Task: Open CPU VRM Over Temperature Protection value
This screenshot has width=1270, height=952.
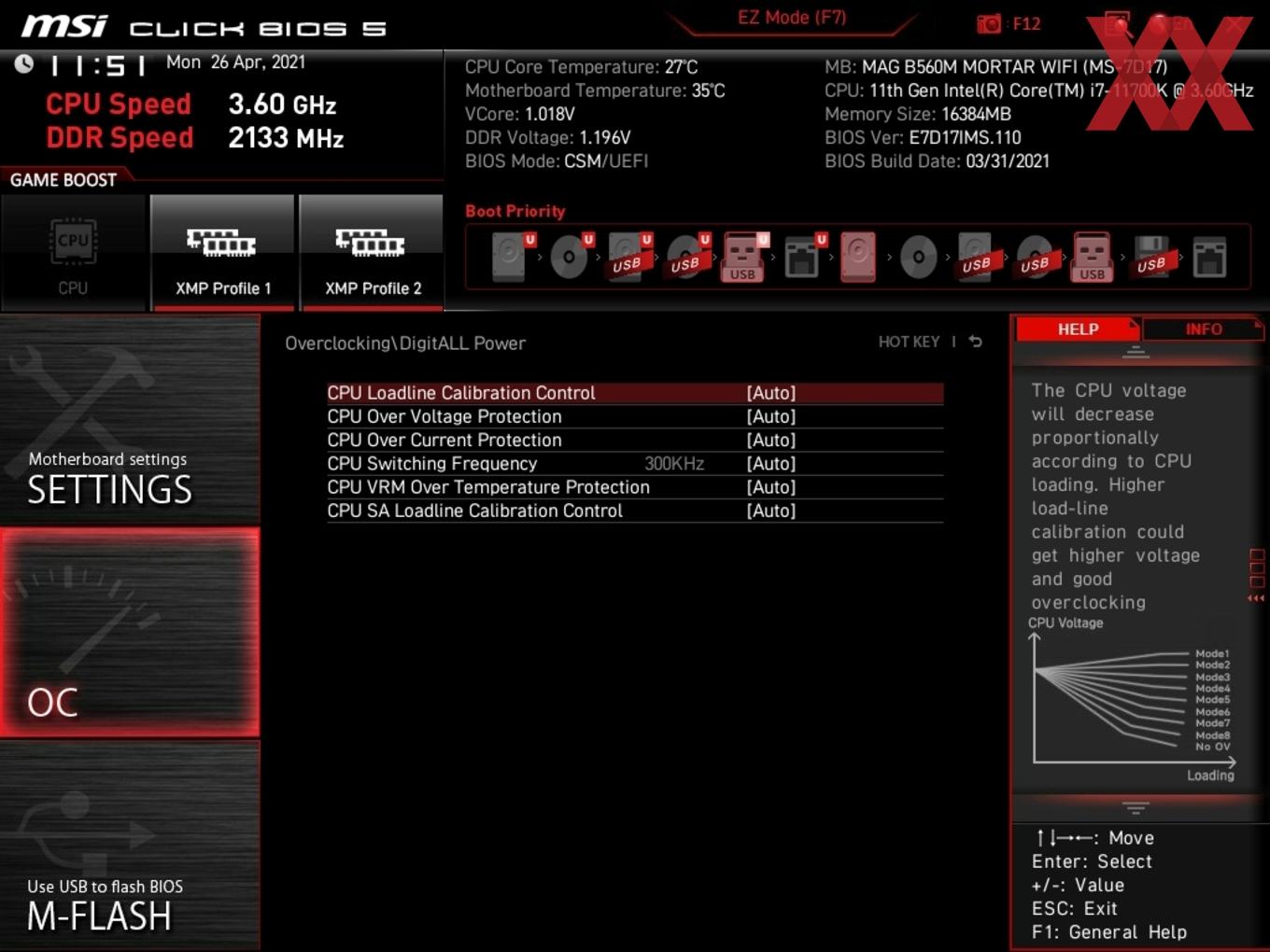Action: (771, 487)
